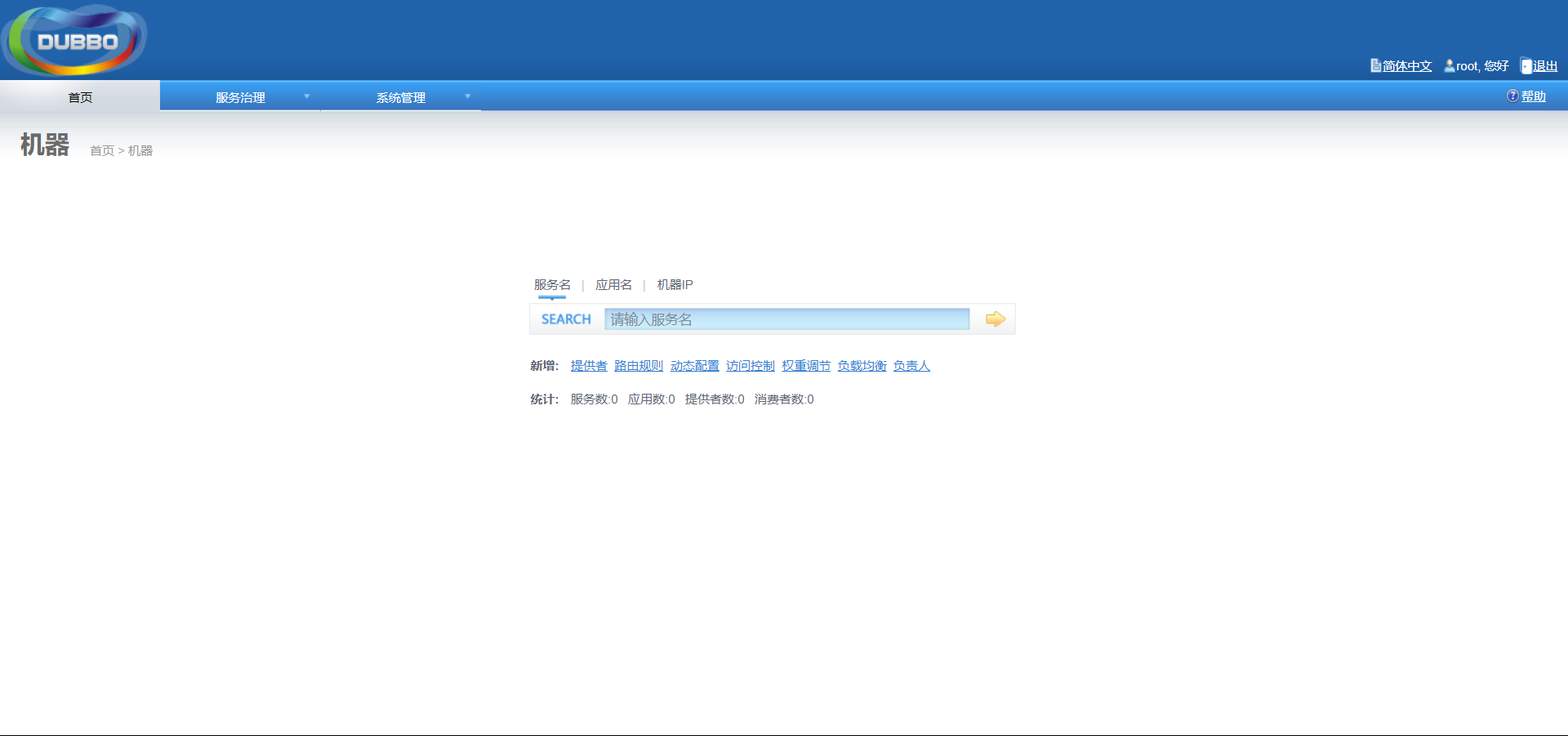Click the language icon beside 简体中文
Viewport: 1568px width, 736px height.
1375,65
